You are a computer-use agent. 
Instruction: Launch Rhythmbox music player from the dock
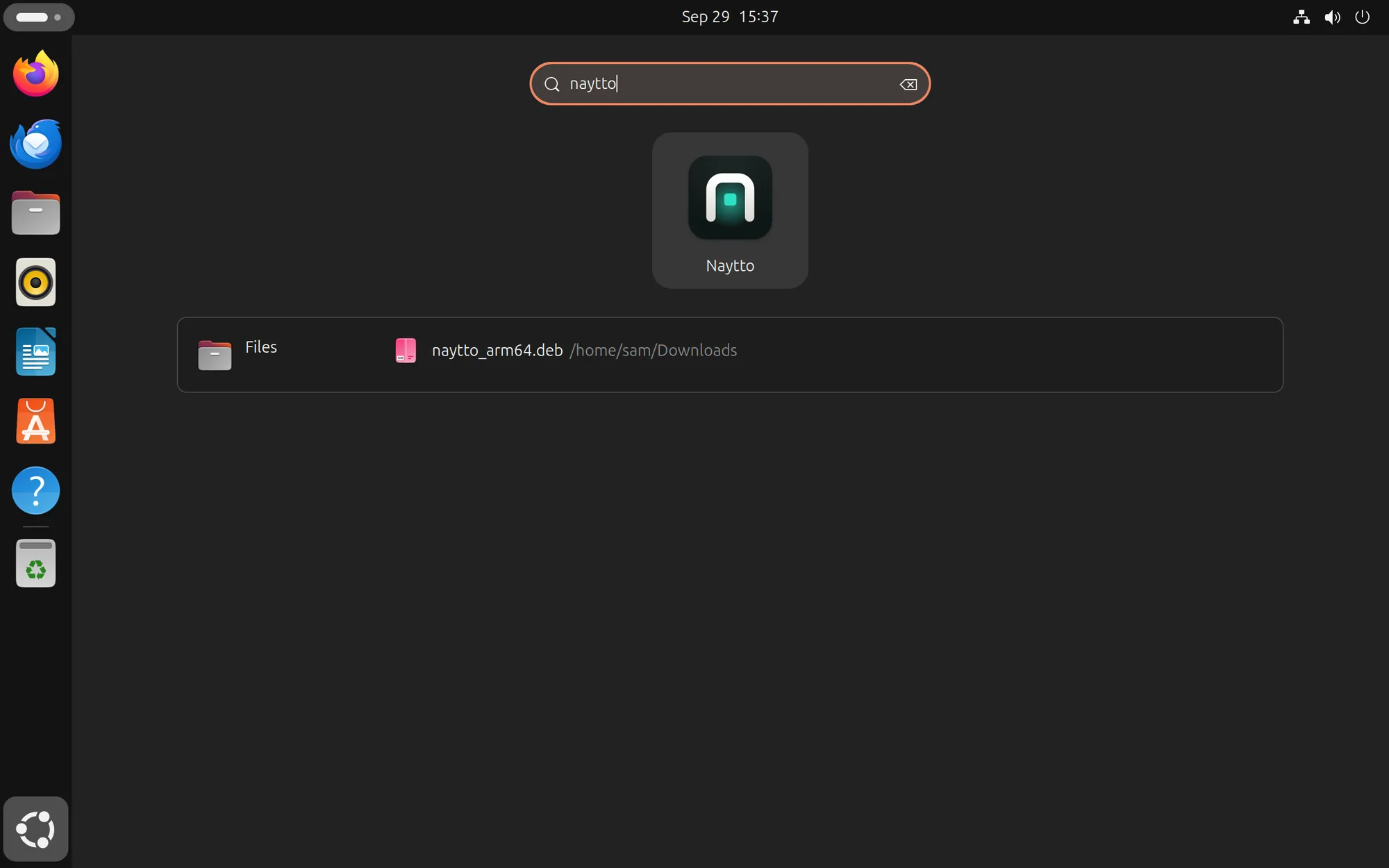click(x=36, y=283)
